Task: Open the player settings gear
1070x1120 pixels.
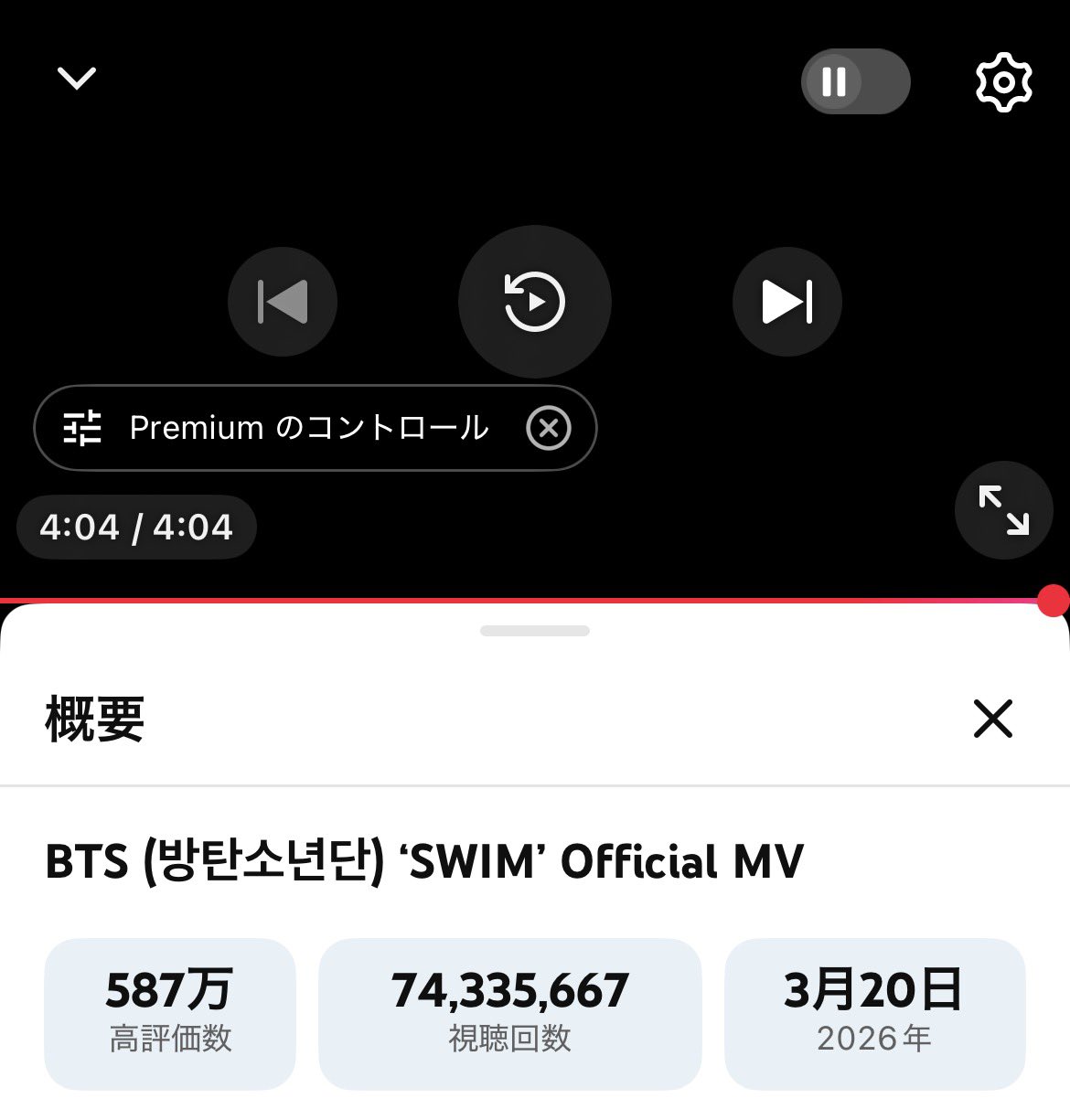Action: pos(1003,82)
